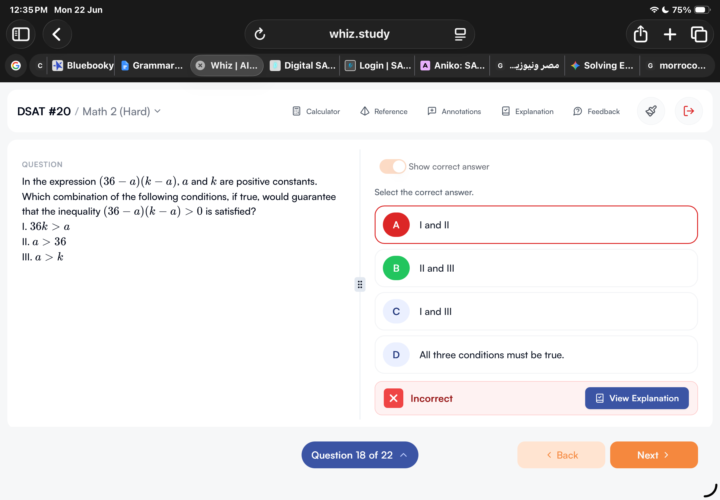Open Annotations
The height and width of the screenshot is (500, 720).
(x=454, y=112)
